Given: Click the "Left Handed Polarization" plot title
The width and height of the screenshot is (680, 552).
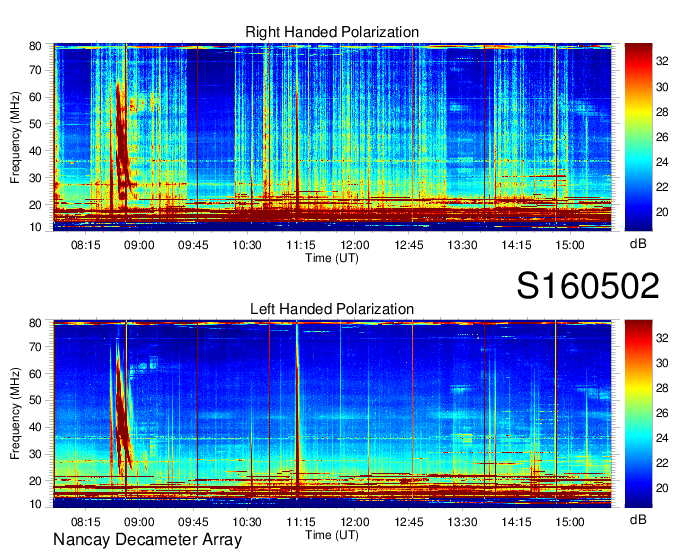Looking at the screenshot, I should tap(332, 309).
